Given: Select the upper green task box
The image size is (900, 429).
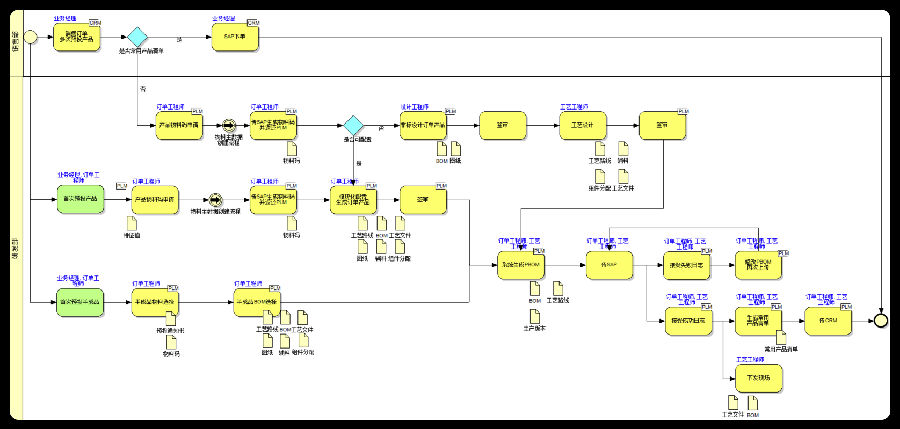Looking at the screenshot, I should (x=81, y=199).
